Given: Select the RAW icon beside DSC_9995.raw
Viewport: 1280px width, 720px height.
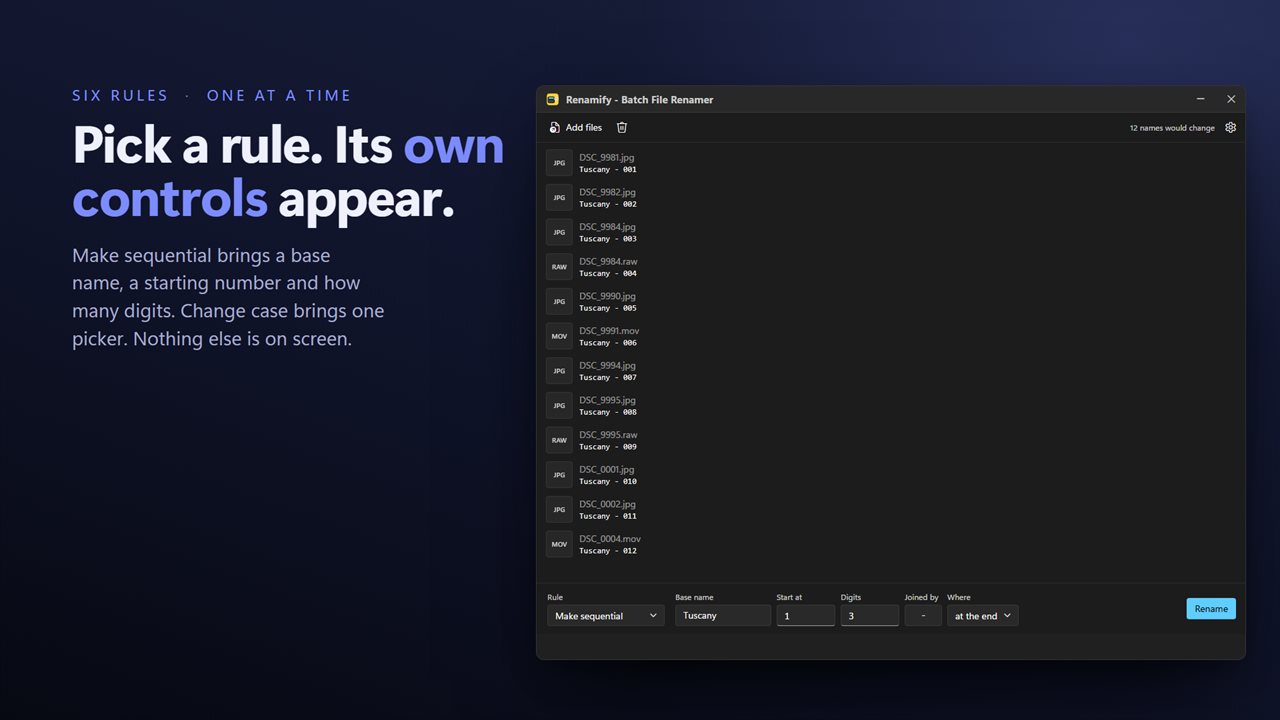Looking at the screenshot, I should (559, 440).
